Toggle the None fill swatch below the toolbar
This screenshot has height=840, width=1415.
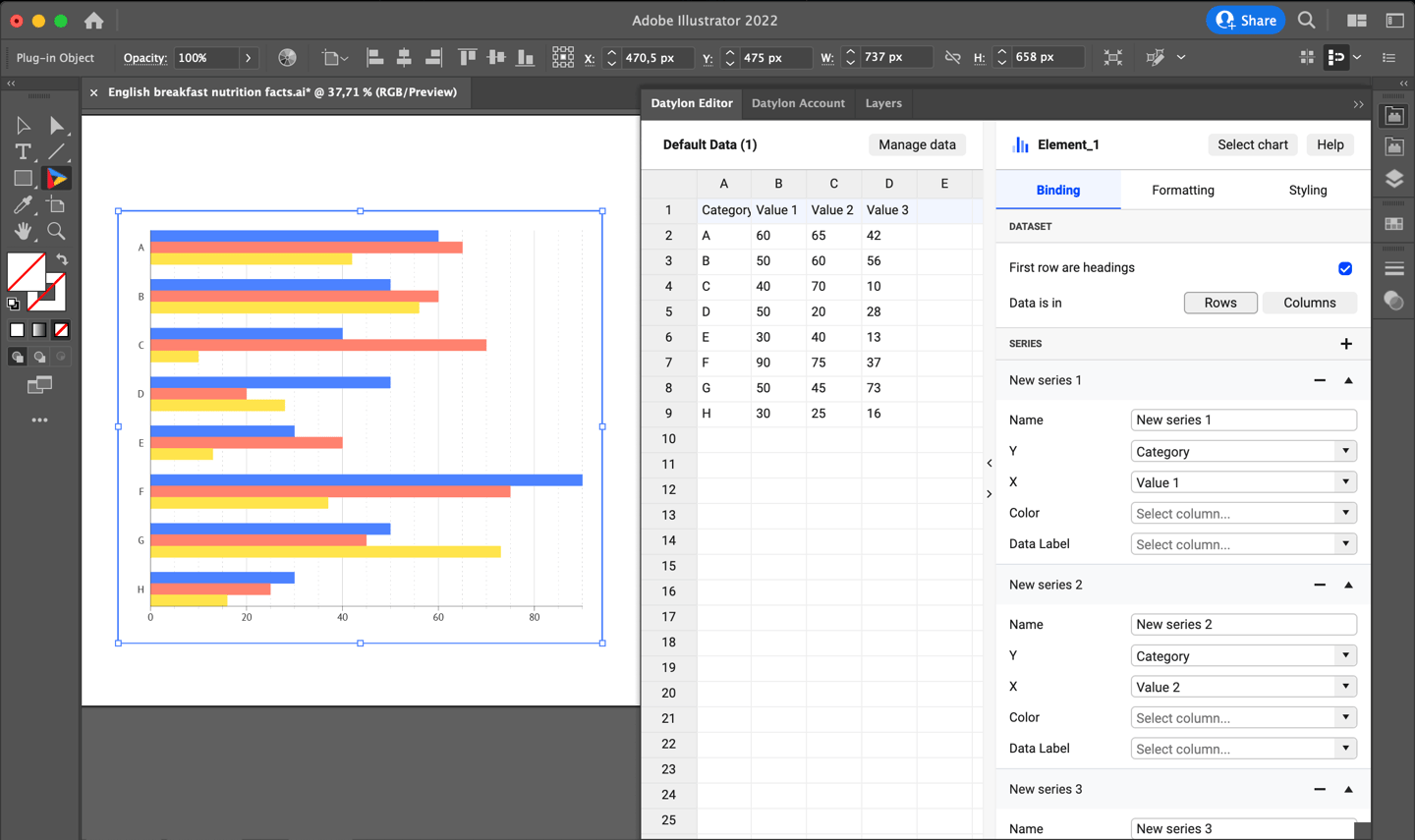61,329
